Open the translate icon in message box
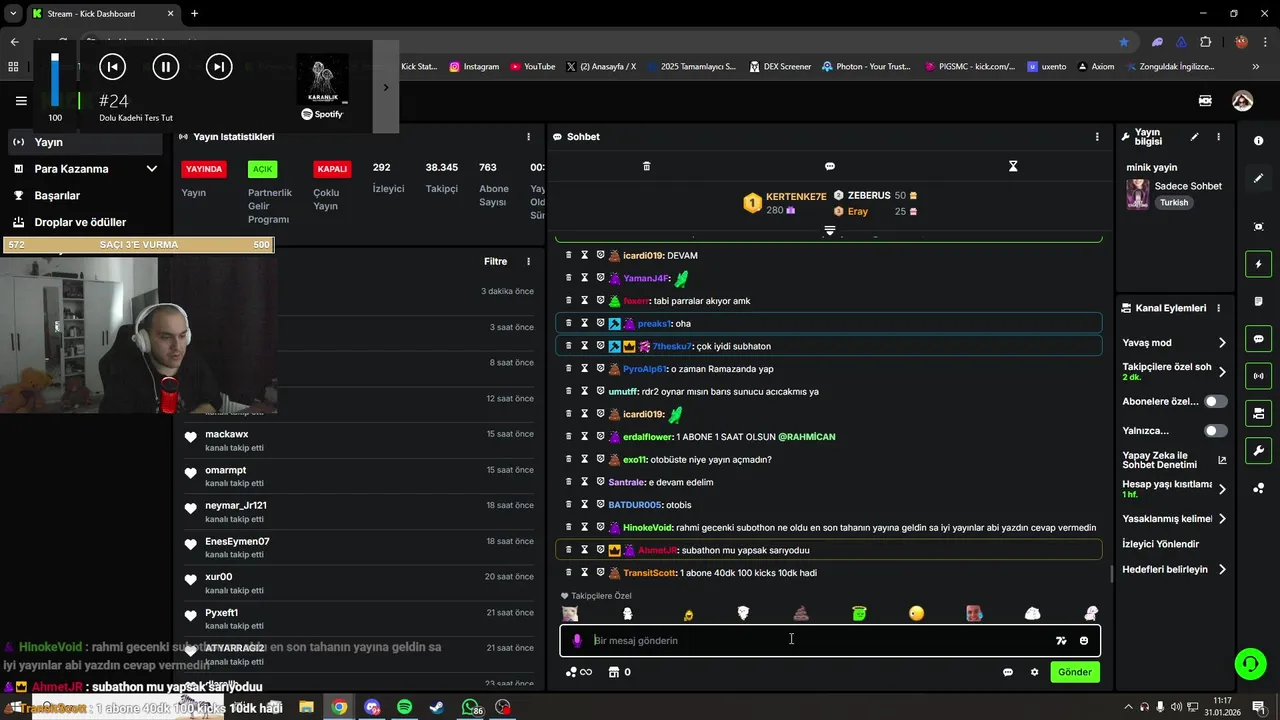 pyautogui.click(x=1061, y=641)
